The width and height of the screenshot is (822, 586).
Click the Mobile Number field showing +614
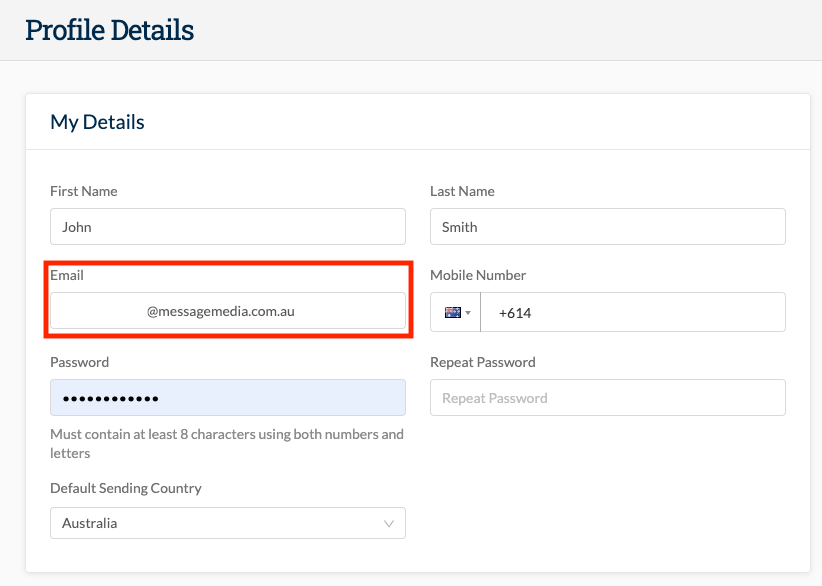[640, 312]
